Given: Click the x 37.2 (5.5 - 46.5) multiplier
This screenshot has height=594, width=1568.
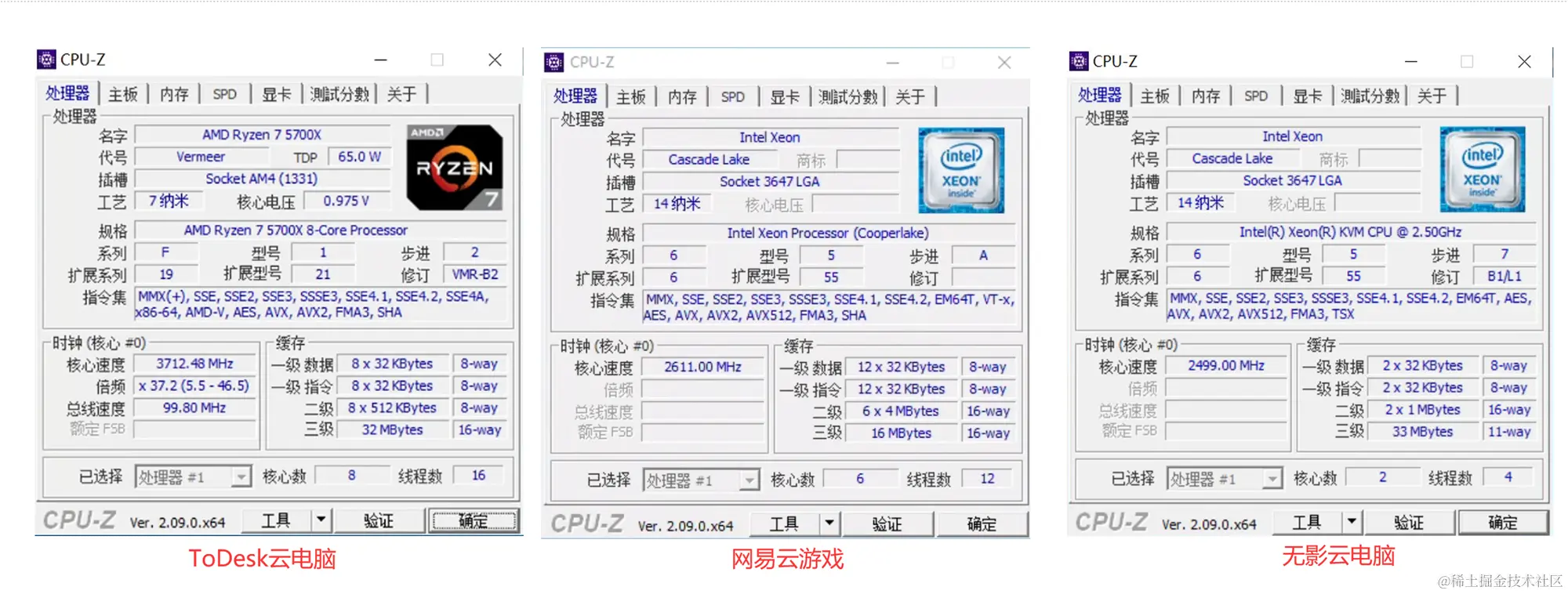Looking at the screenshot, I should [194, 386].
